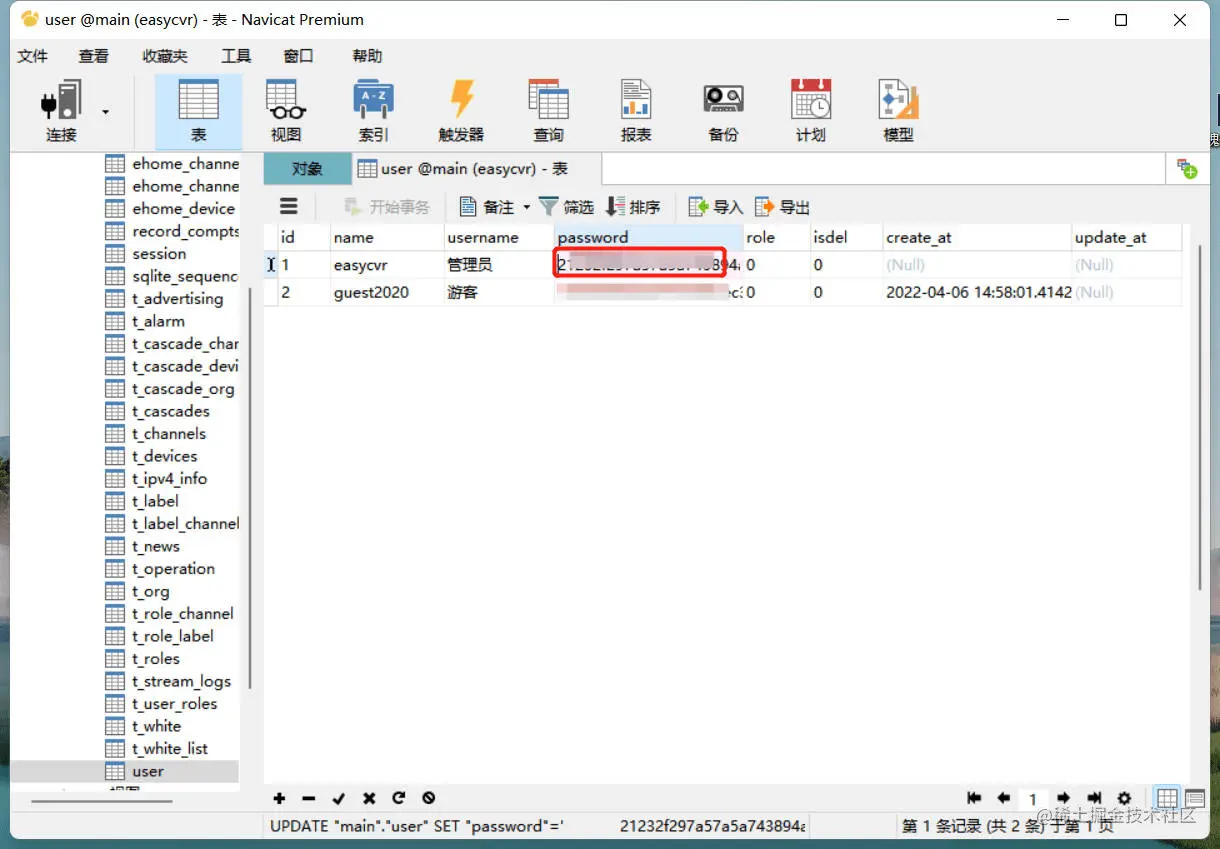This screenshot has height=849, width=1220.
Task: Click the username column header
Action: [x=499, y=237]
